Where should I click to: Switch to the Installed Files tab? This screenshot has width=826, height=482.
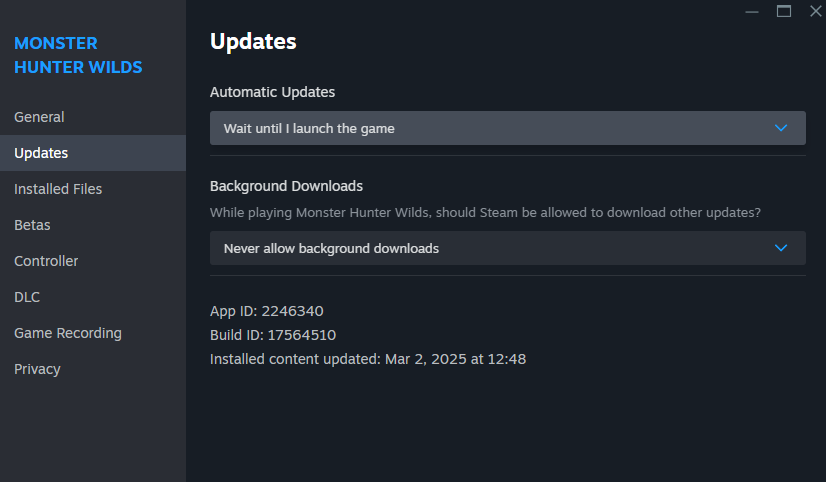(58, 189)
